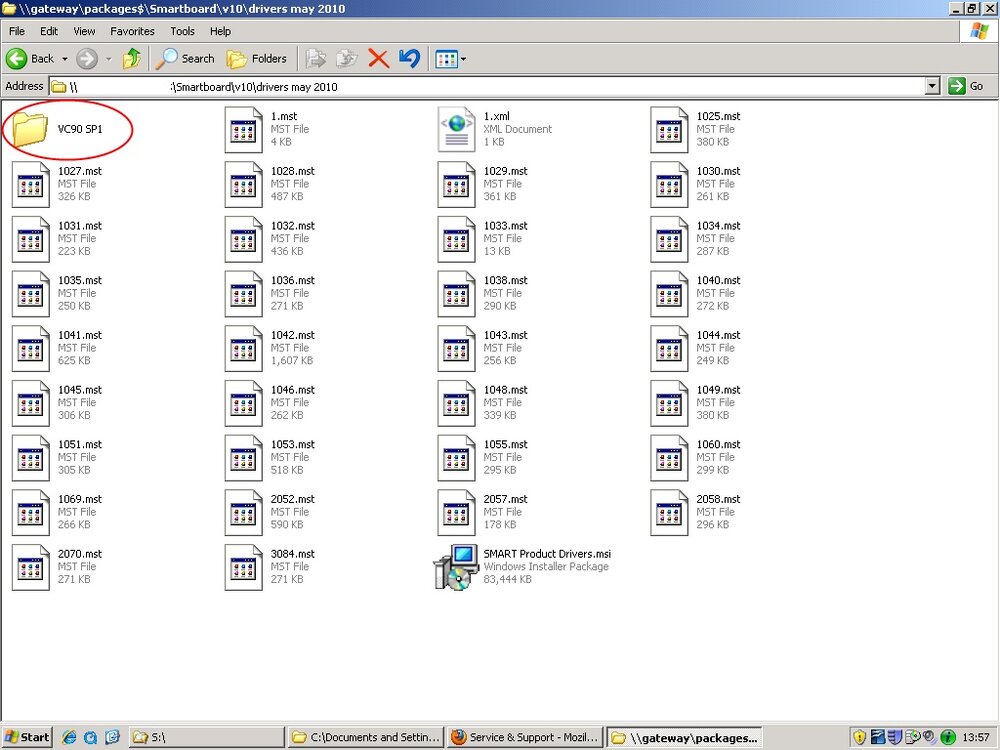
Task: Open the Search pane
Action: [x=186, y=59]
